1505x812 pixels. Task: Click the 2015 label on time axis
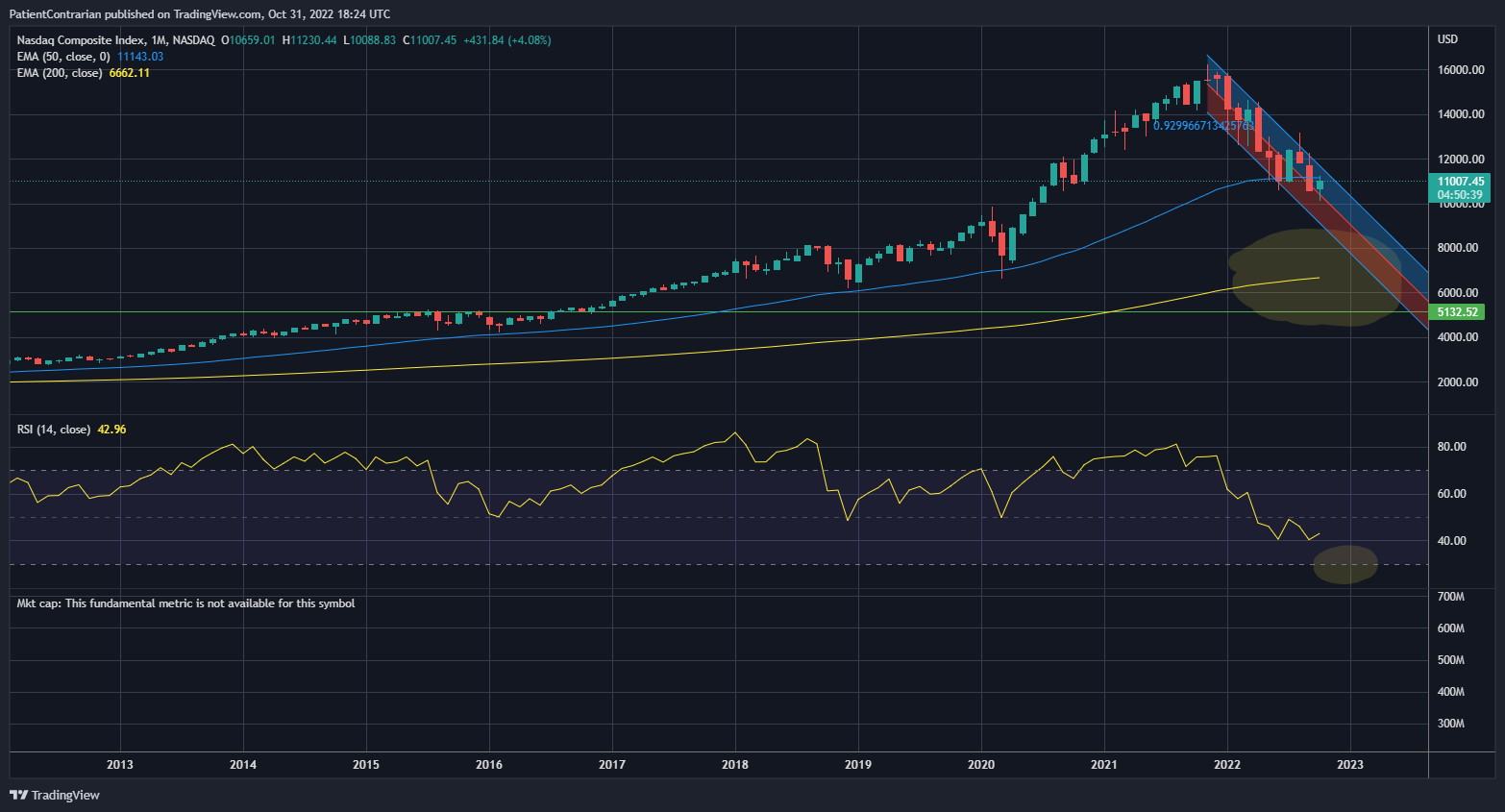point(366,765)
